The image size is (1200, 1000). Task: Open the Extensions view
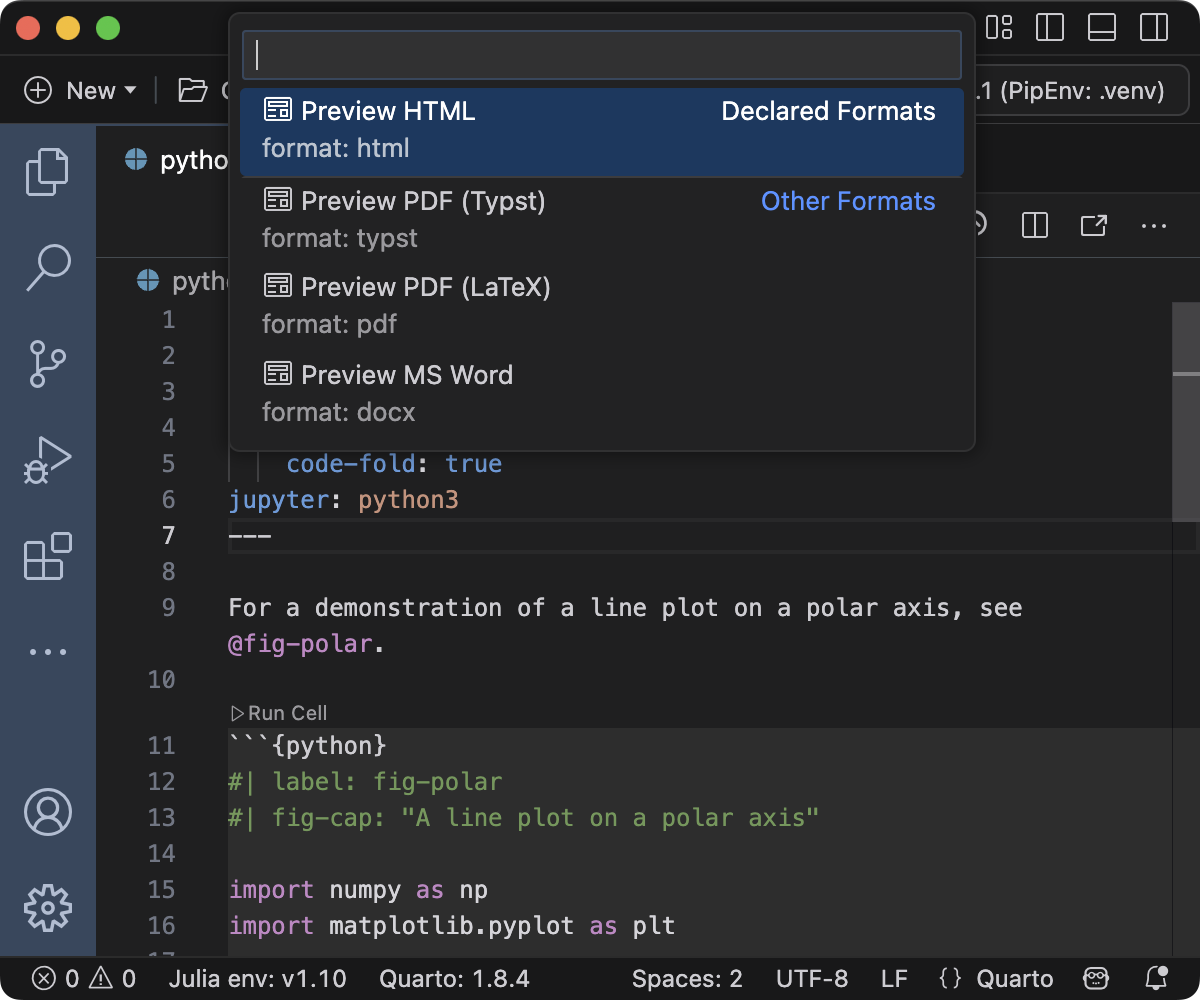click(48, 557)
